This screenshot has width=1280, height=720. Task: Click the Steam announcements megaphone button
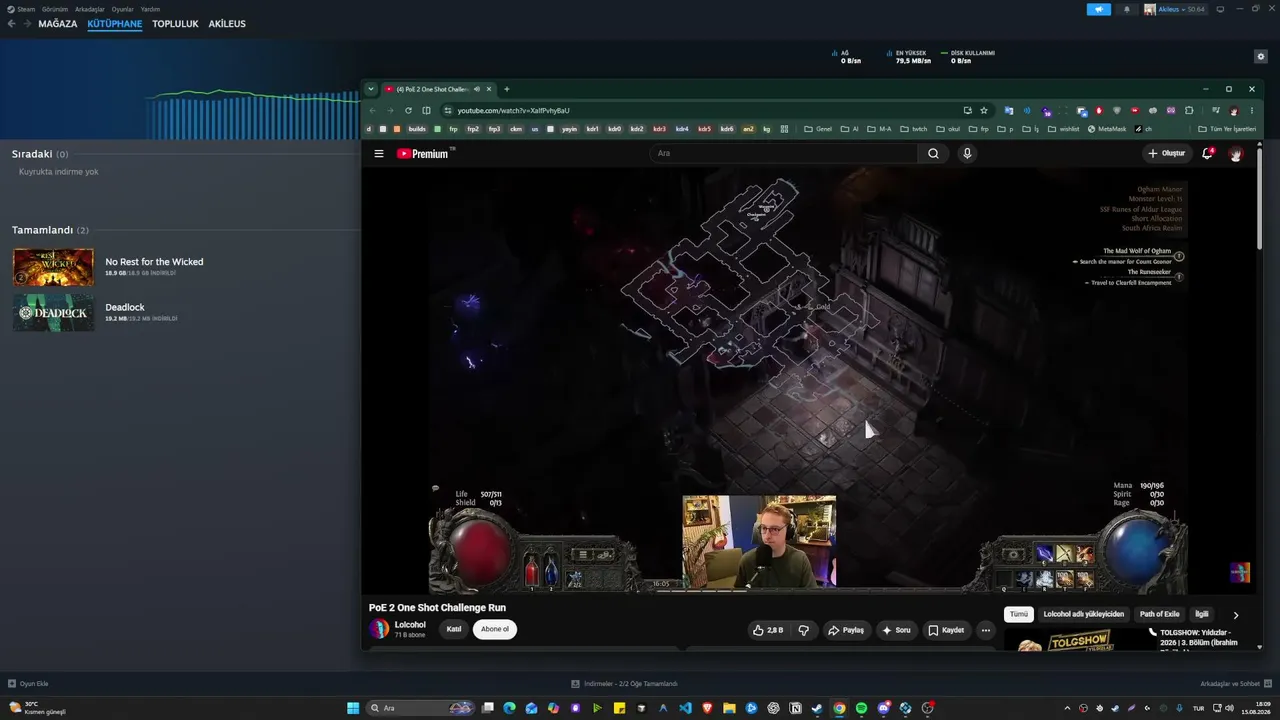1099,9
